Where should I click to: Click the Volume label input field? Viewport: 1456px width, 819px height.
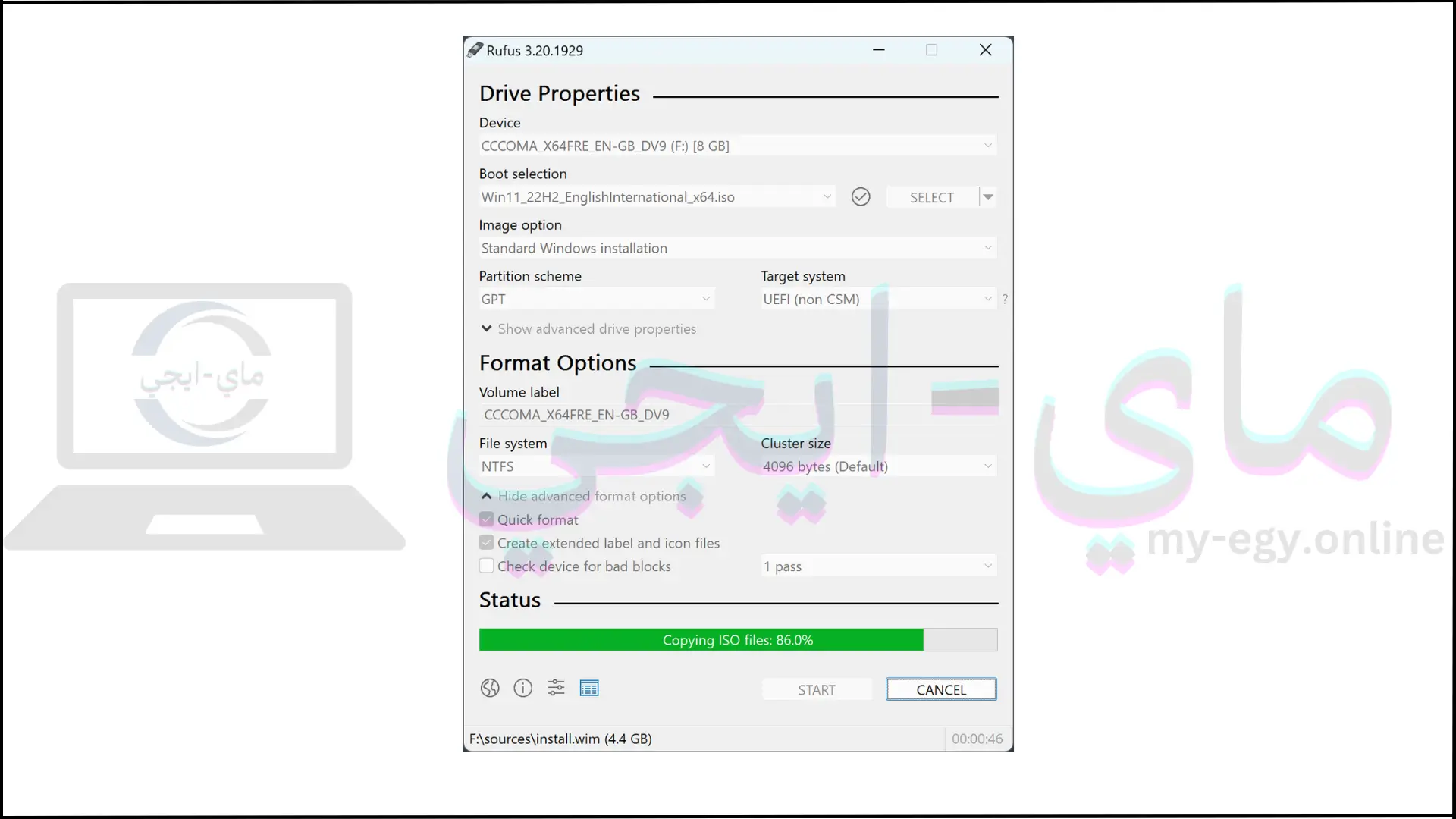point(737,414)
